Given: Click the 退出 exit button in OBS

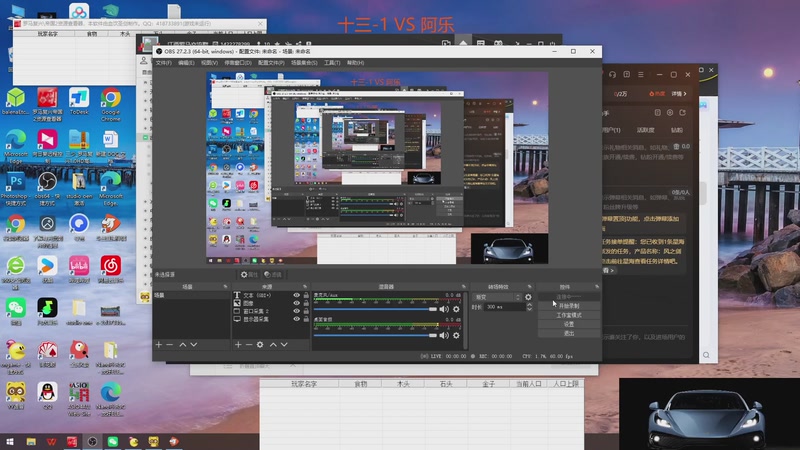Looking at the screenshot, I should point(569,333).
